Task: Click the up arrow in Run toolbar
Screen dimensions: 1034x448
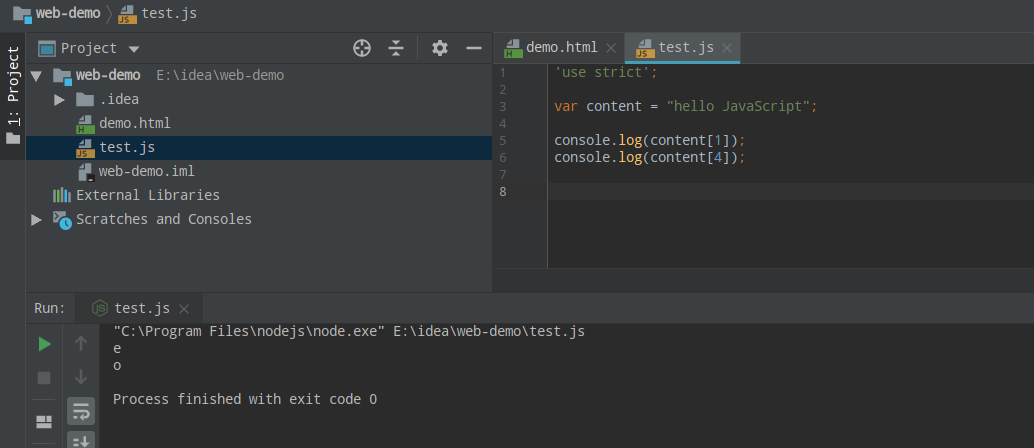Action: [x=81, y=343]
